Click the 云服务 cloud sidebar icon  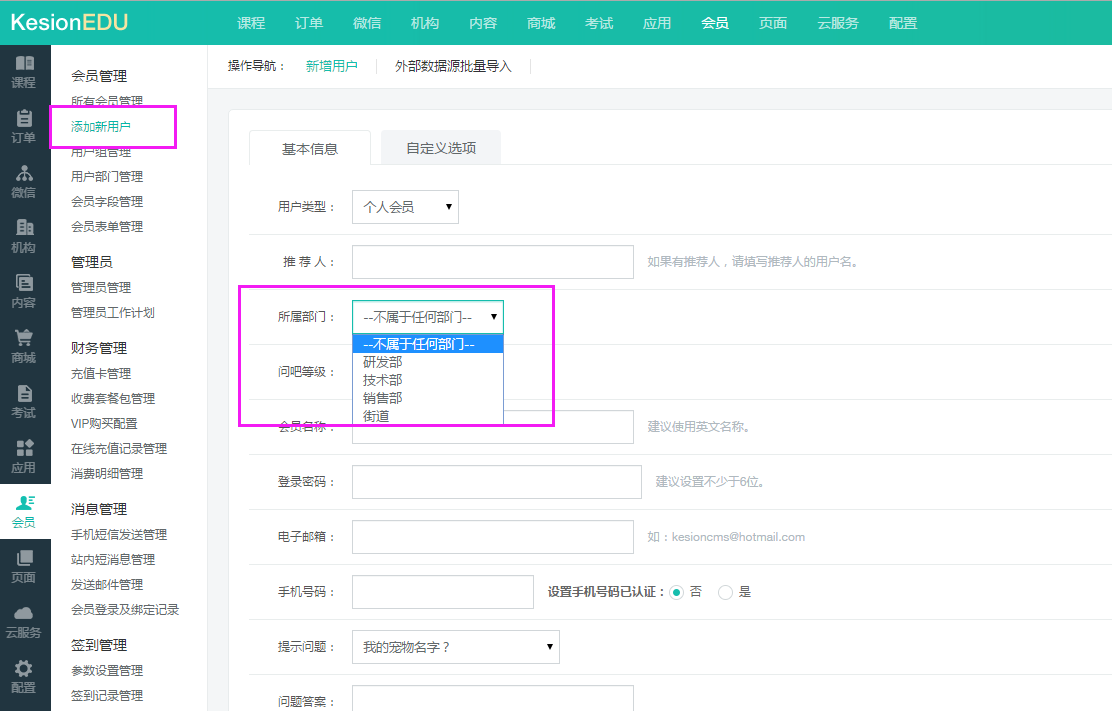tap(24, 614)
